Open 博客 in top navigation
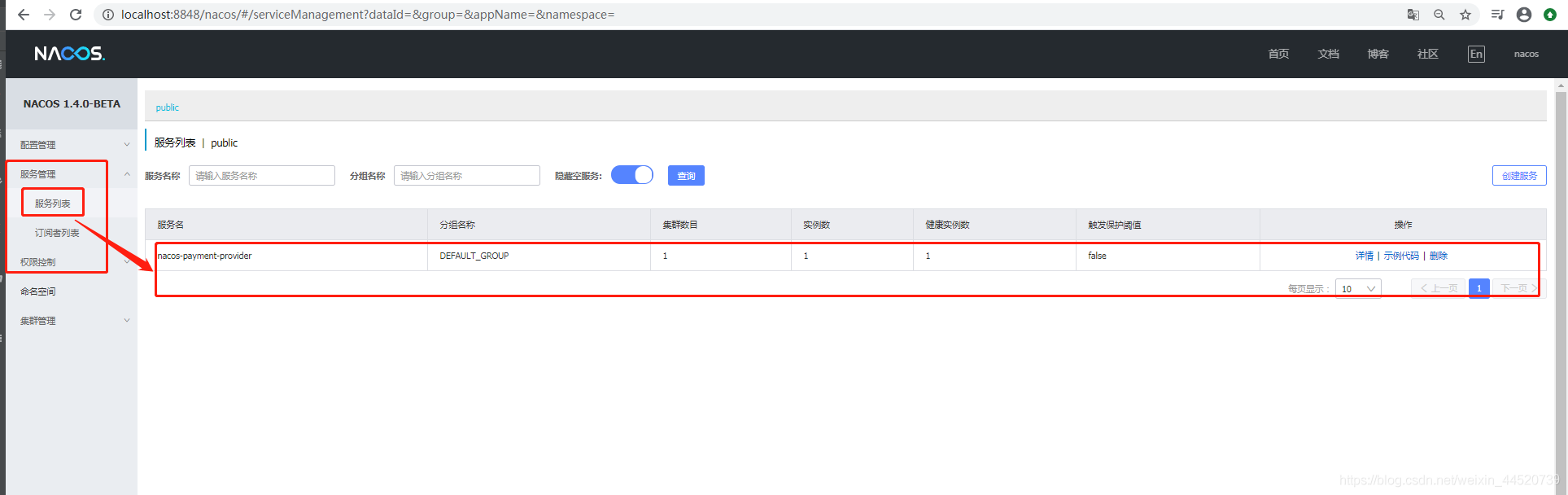 (x=1378, y=54)
